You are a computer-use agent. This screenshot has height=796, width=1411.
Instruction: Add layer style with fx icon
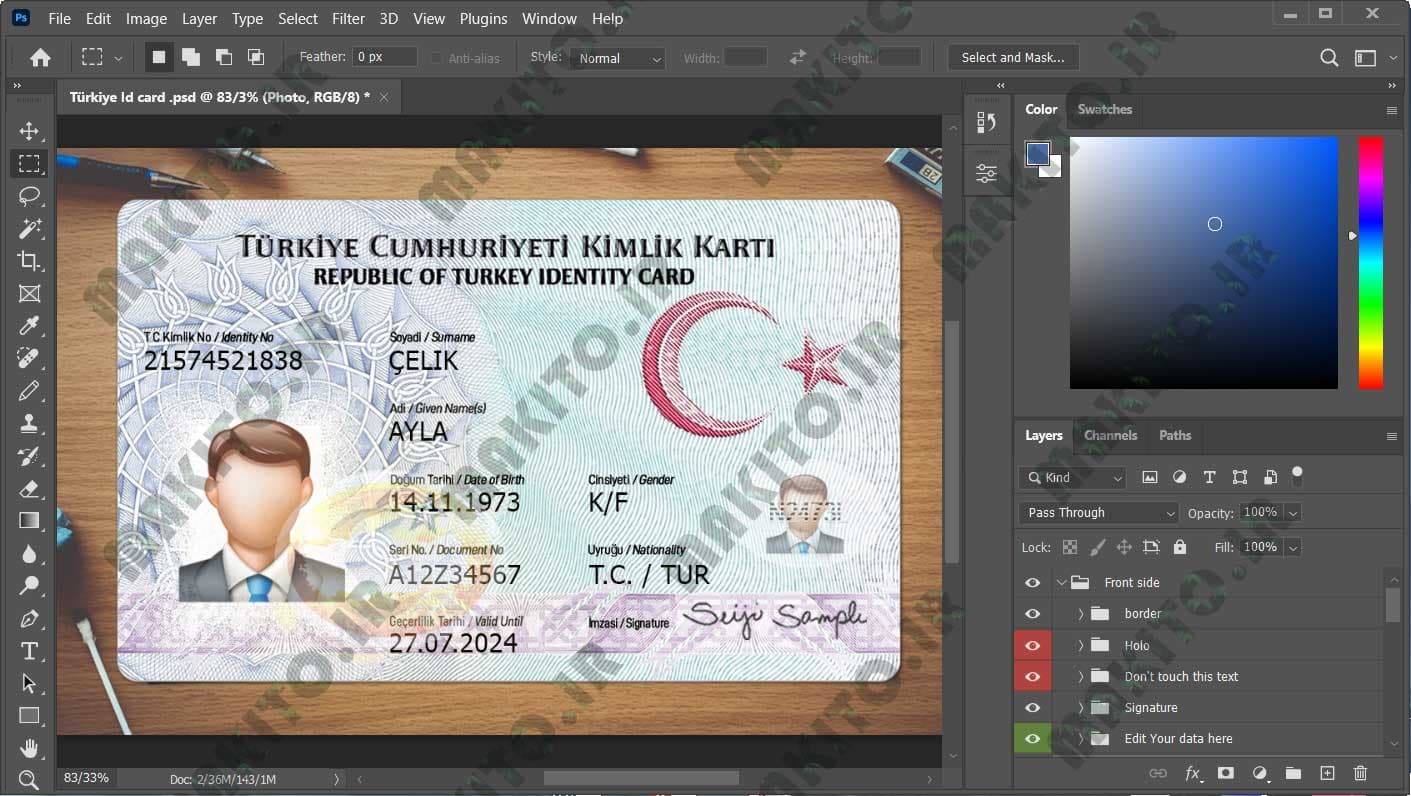[x=1193, y=773]
